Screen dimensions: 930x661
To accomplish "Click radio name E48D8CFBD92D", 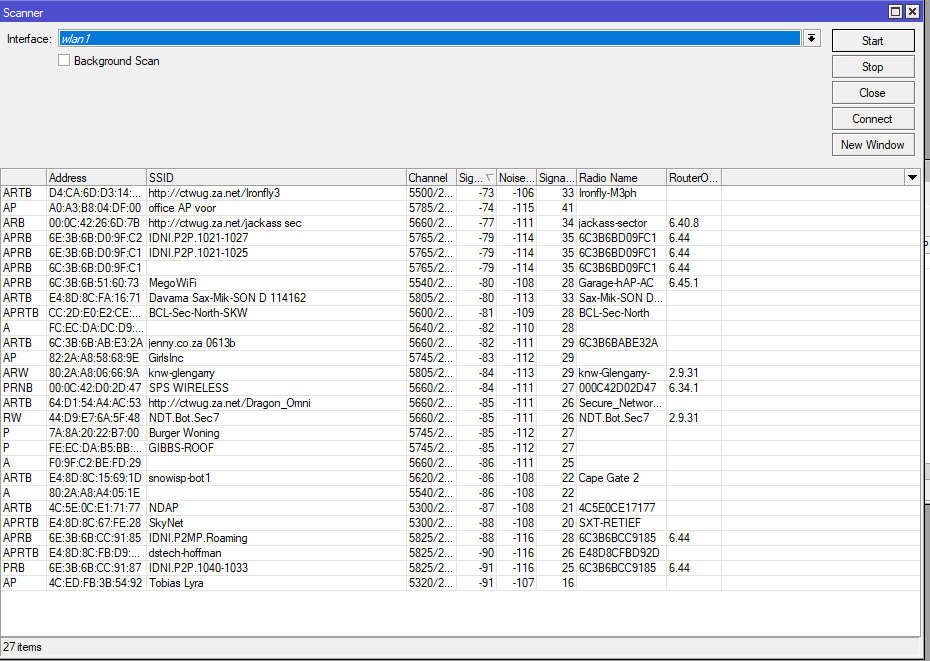I will coord(619,552).
